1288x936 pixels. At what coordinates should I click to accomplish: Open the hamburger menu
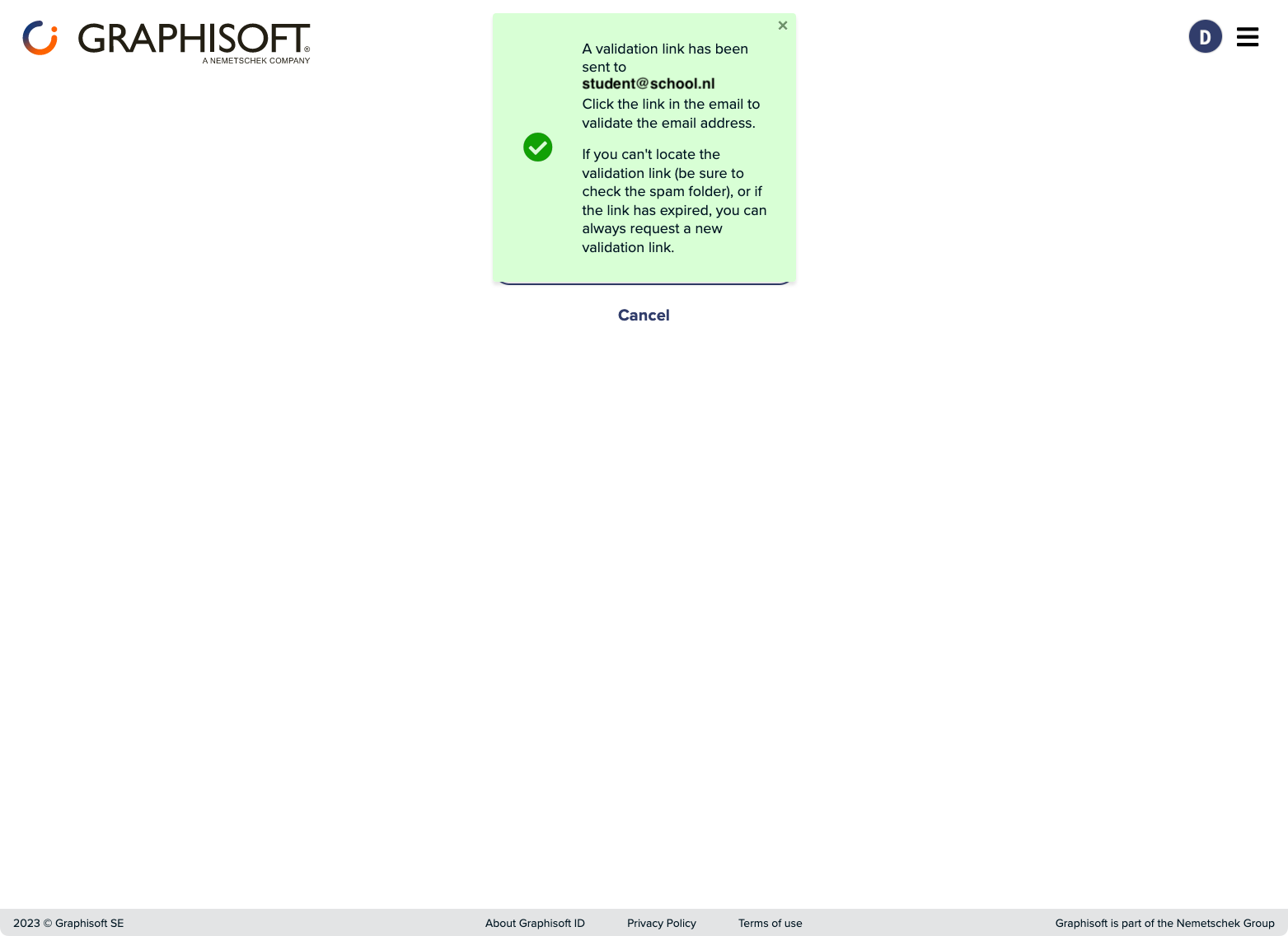(x=1248, y=37)
